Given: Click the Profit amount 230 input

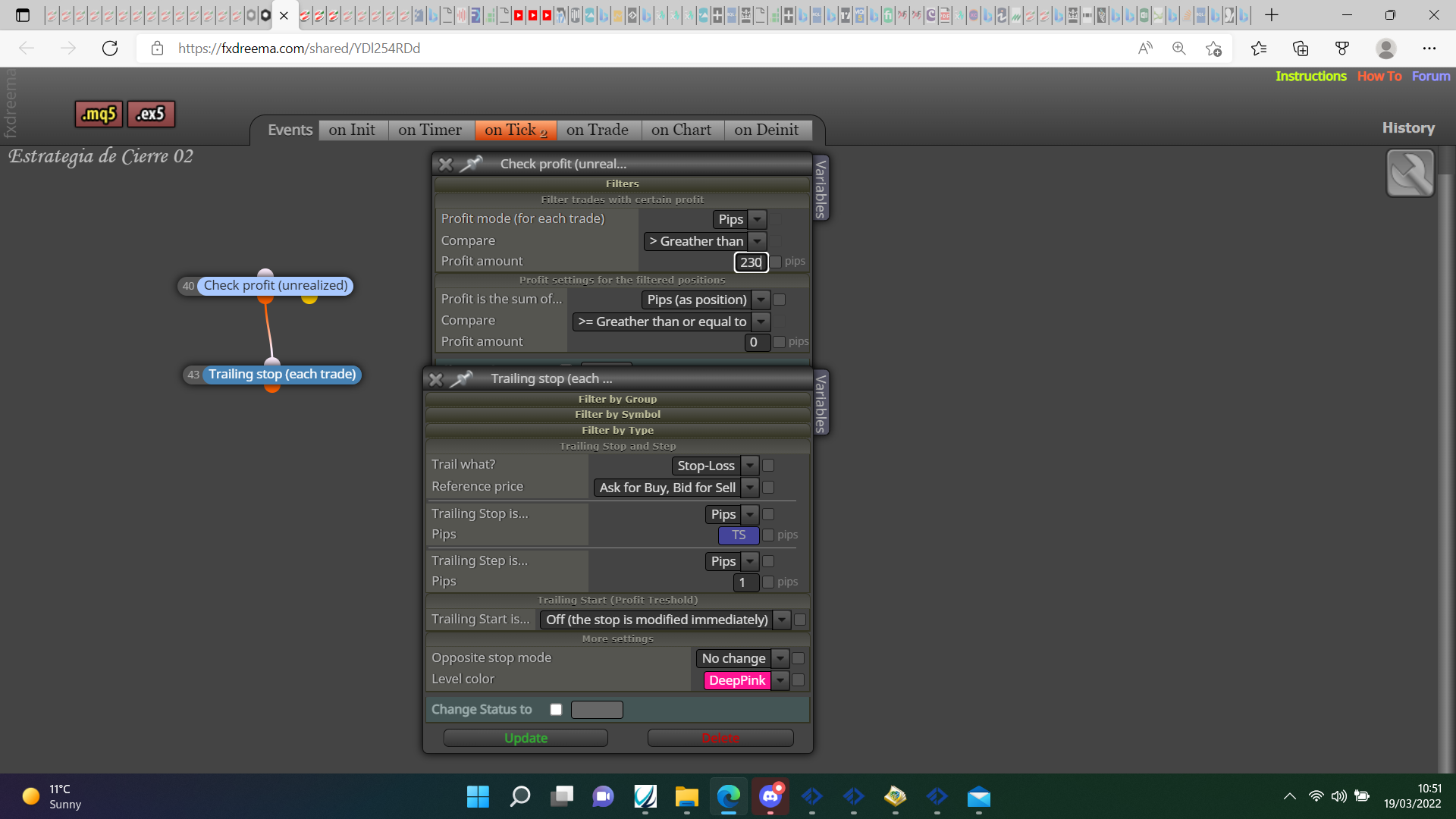Looking at the screenshot, I should (x=751, y=262).
